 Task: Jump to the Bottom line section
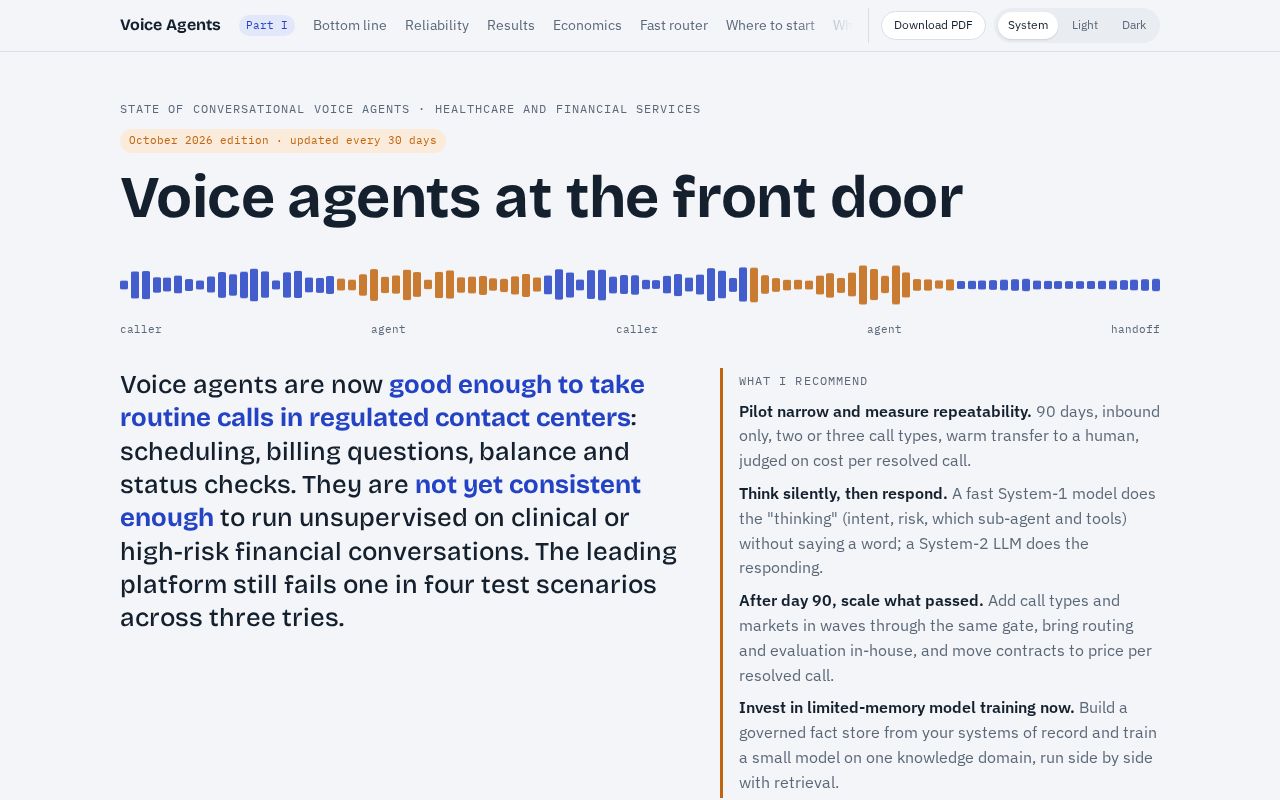(350, 25)
